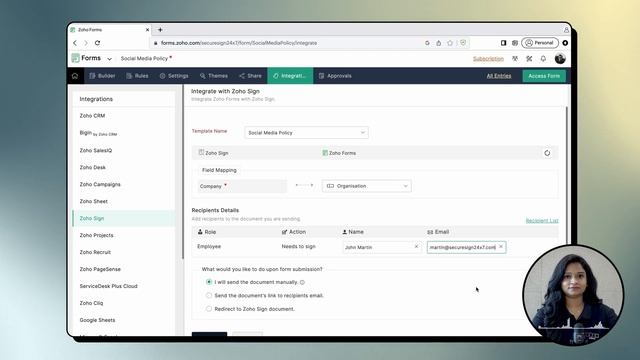The image size is (640, 360).
Task: Select 'I will send the document manually'
Action: [x=209, y=282]
